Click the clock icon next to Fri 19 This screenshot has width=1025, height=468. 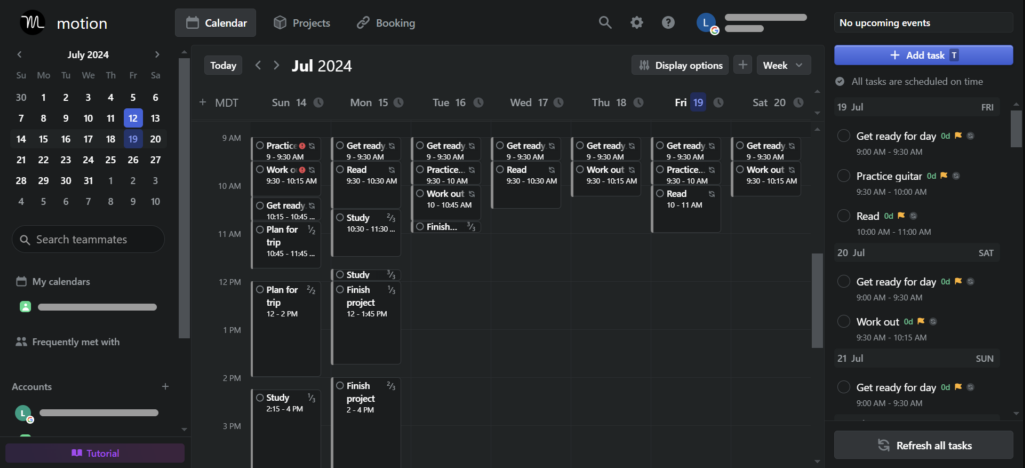pyautogui.click(x=718, y=103)
